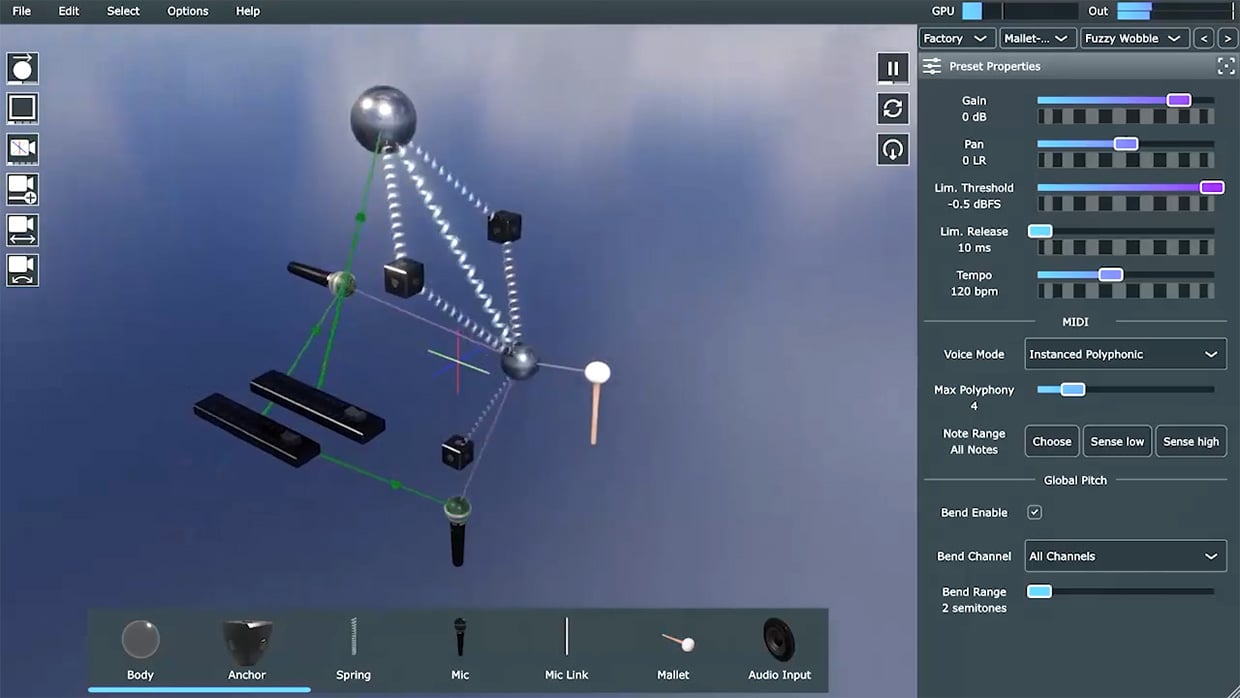Image resolution: width=1240 pixels, height=698 pixels.
Task: Select the Audio Input entity in the palette
Action: pos(779,645)
